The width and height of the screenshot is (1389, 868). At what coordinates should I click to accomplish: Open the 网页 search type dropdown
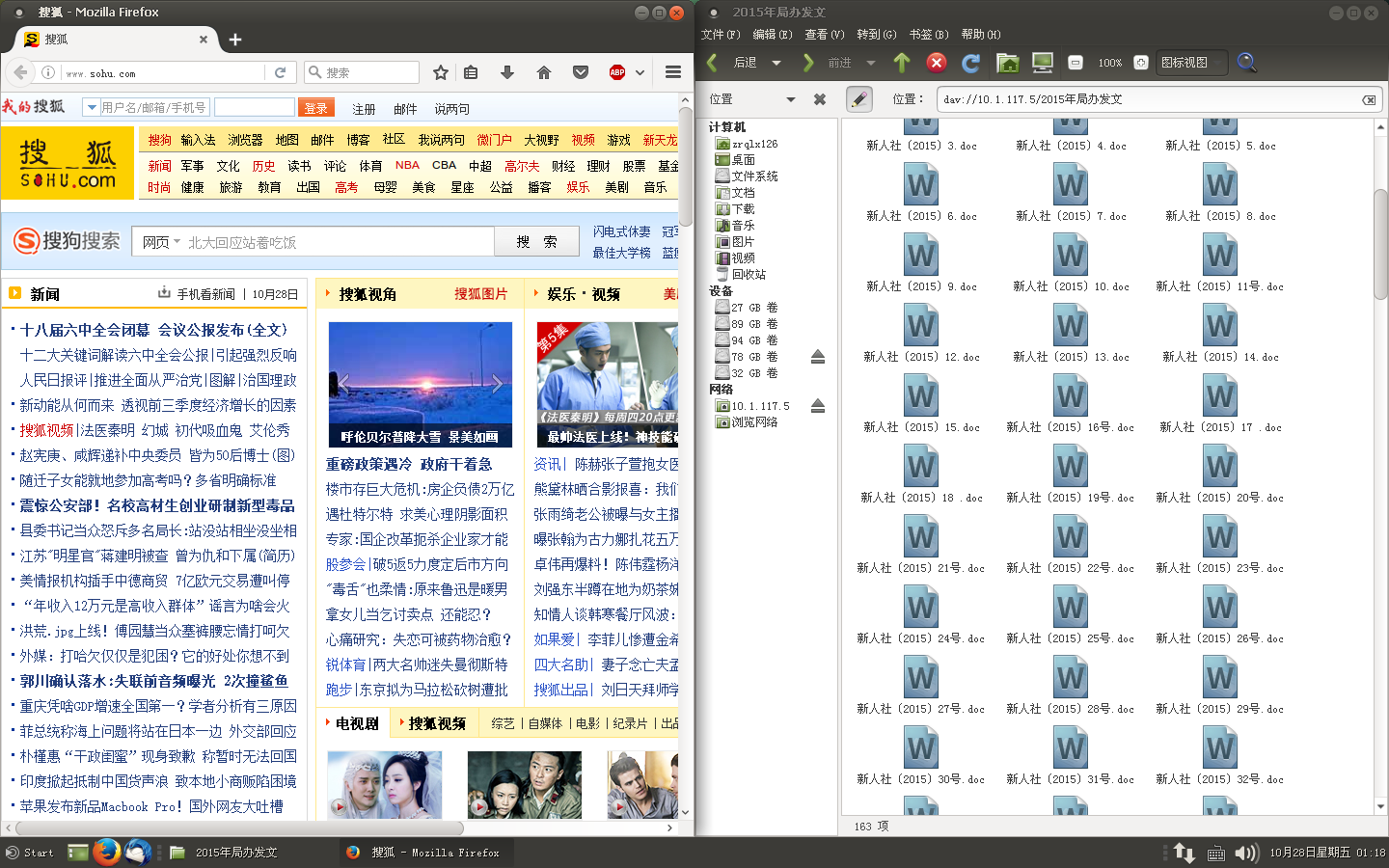(x=160, y=242)
